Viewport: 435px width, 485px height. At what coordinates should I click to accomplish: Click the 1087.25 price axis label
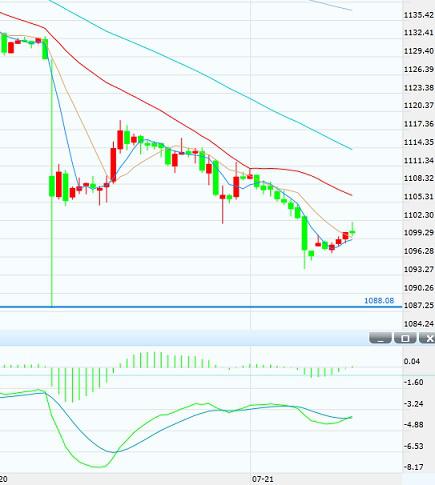(419, 305)
